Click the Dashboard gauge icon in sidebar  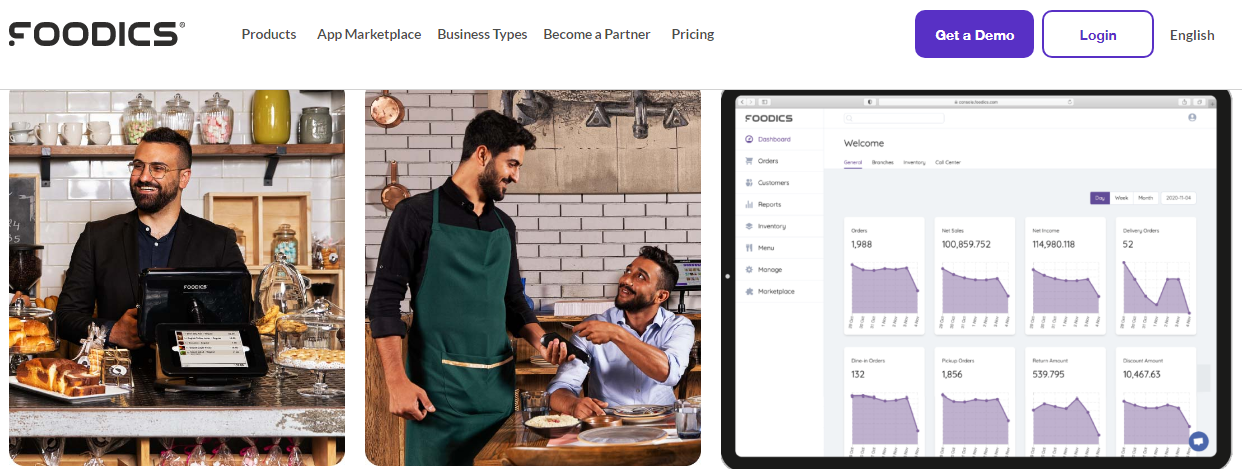click(749, 139)
